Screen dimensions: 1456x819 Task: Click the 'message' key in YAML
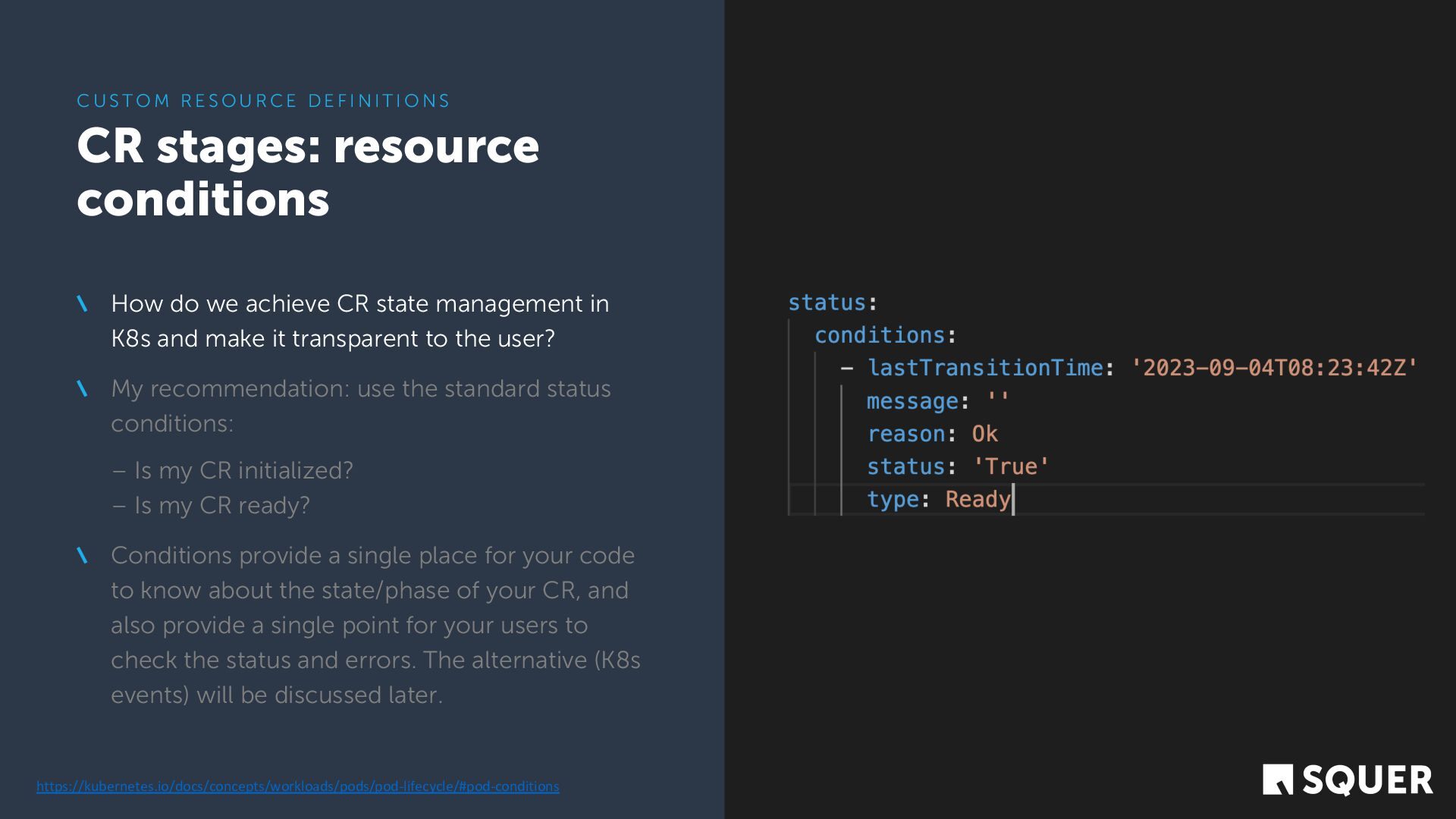[x=912, y=401]
